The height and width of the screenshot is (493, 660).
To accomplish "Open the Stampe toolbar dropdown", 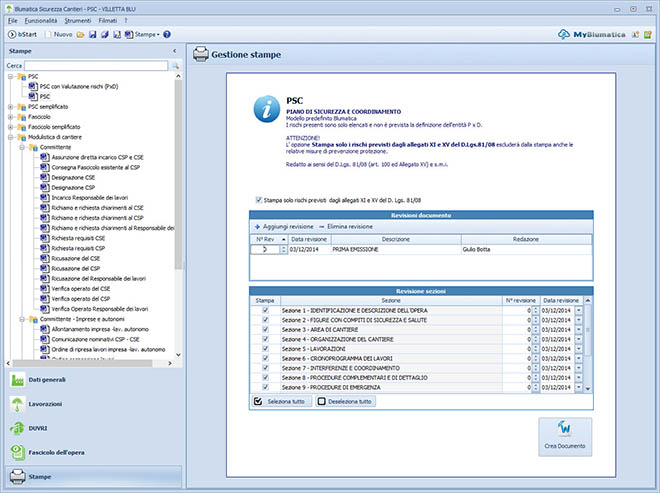I will coord(146,34).
